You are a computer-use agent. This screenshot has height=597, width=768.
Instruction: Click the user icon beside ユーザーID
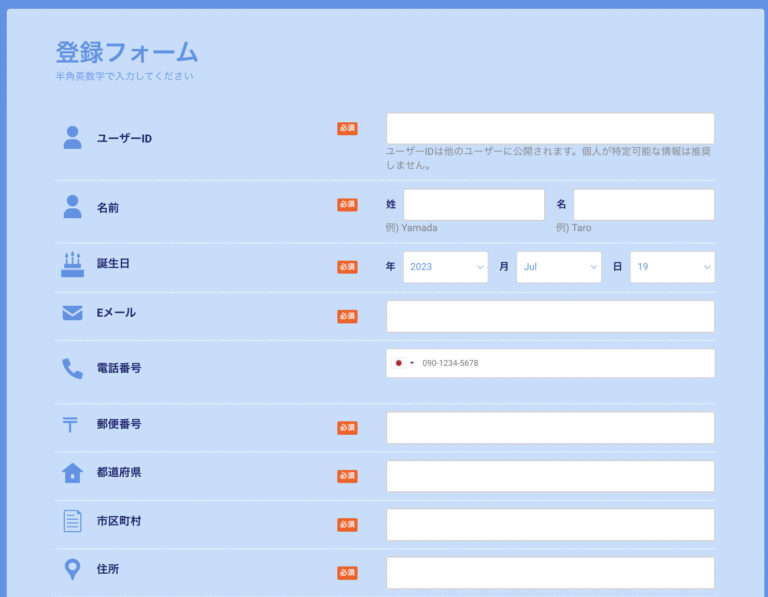point(72,138)
